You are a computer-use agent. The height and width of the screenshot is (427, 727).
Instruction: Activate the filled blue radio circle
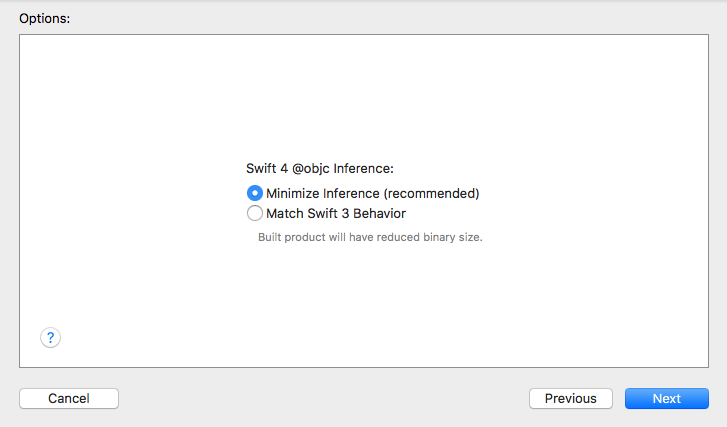(x=255, y=193)
